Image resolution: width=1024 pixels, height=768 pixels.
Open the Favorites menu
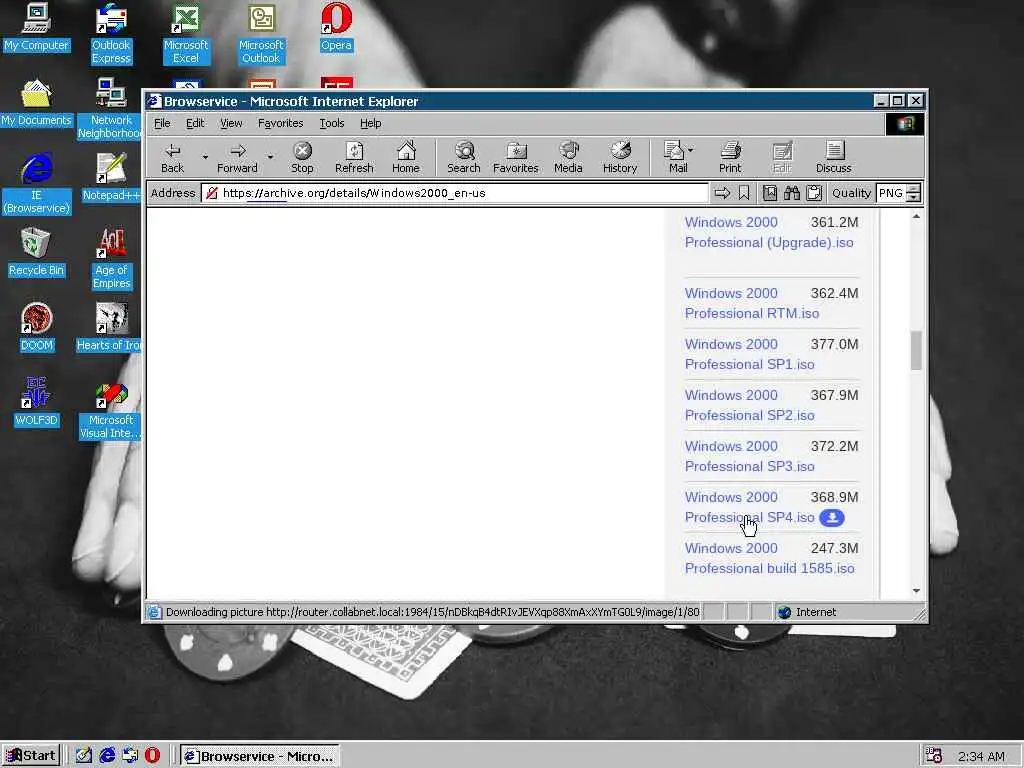coord(280,123)
